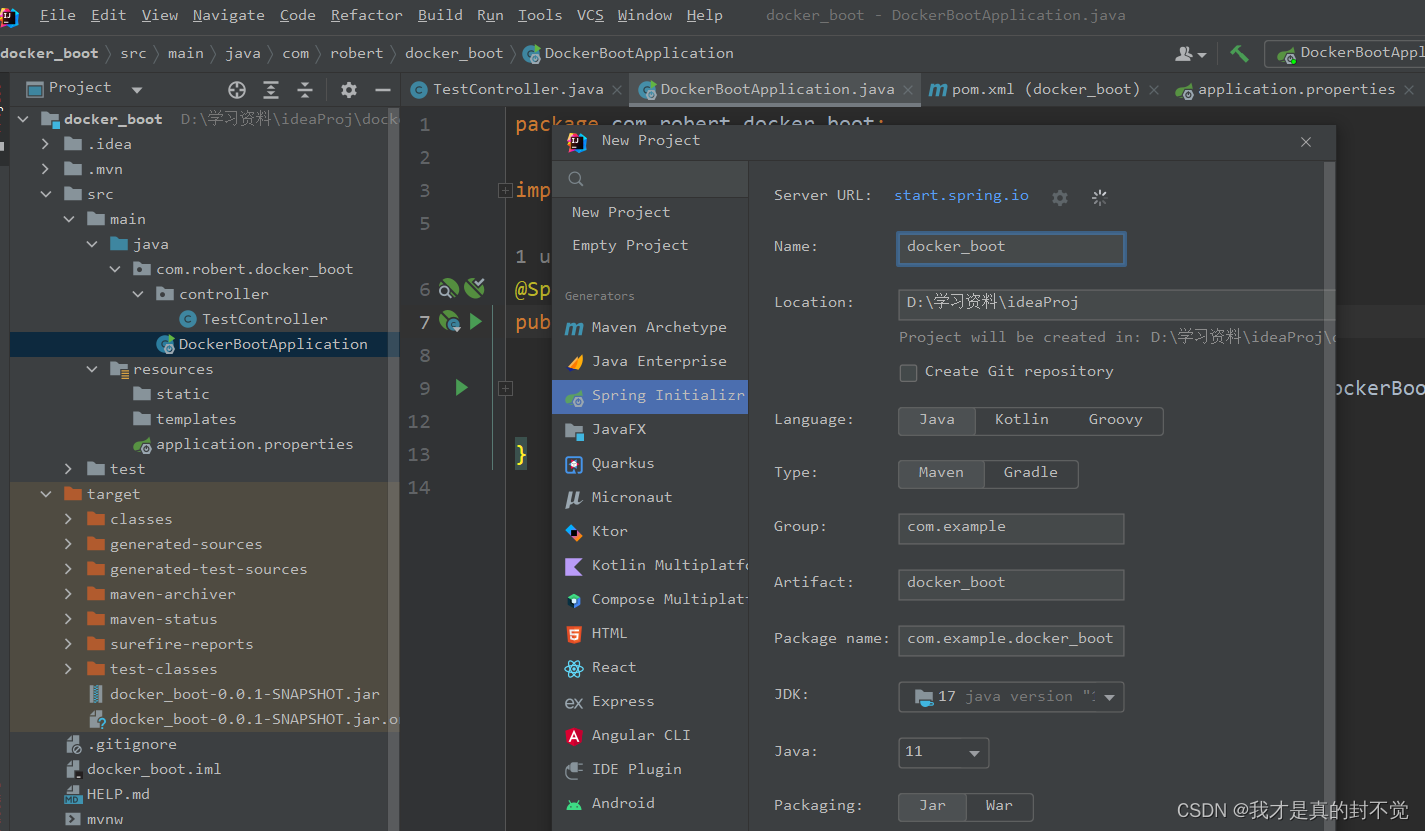The height and width of the screenshot is (831, 1425).
Task: Hide the Project panel with minus icon
Action: click(x=382, y=90)
